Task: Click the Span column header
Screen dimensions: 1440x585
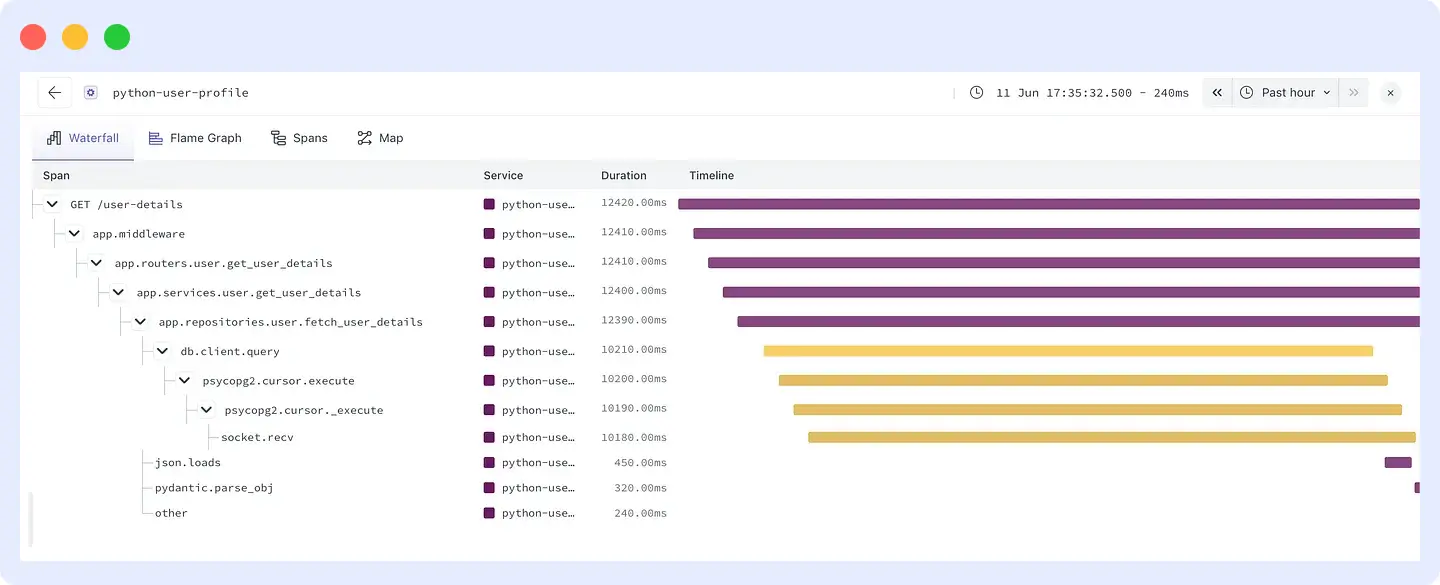Action: tap(56, 175)
